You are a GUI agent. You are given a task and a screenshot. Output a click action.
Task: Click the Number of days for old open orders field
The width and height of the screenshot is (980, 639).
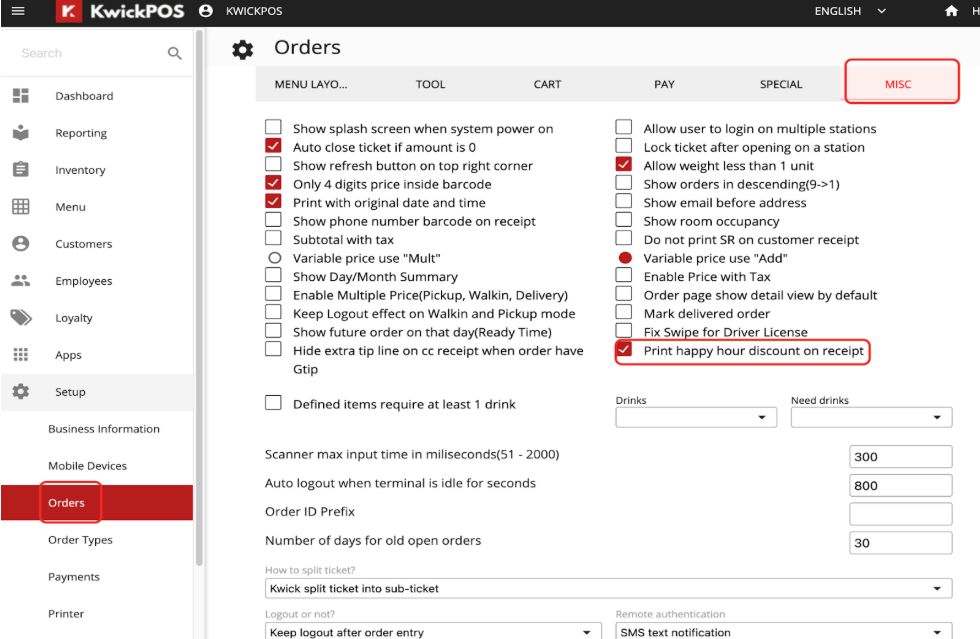(x=901, y=543)
